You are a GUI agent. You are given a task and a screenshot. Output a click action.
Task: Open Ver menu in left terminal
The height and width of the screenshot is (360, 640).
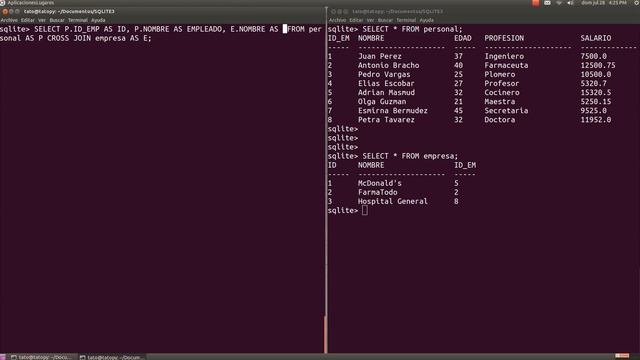pos(42,20)
